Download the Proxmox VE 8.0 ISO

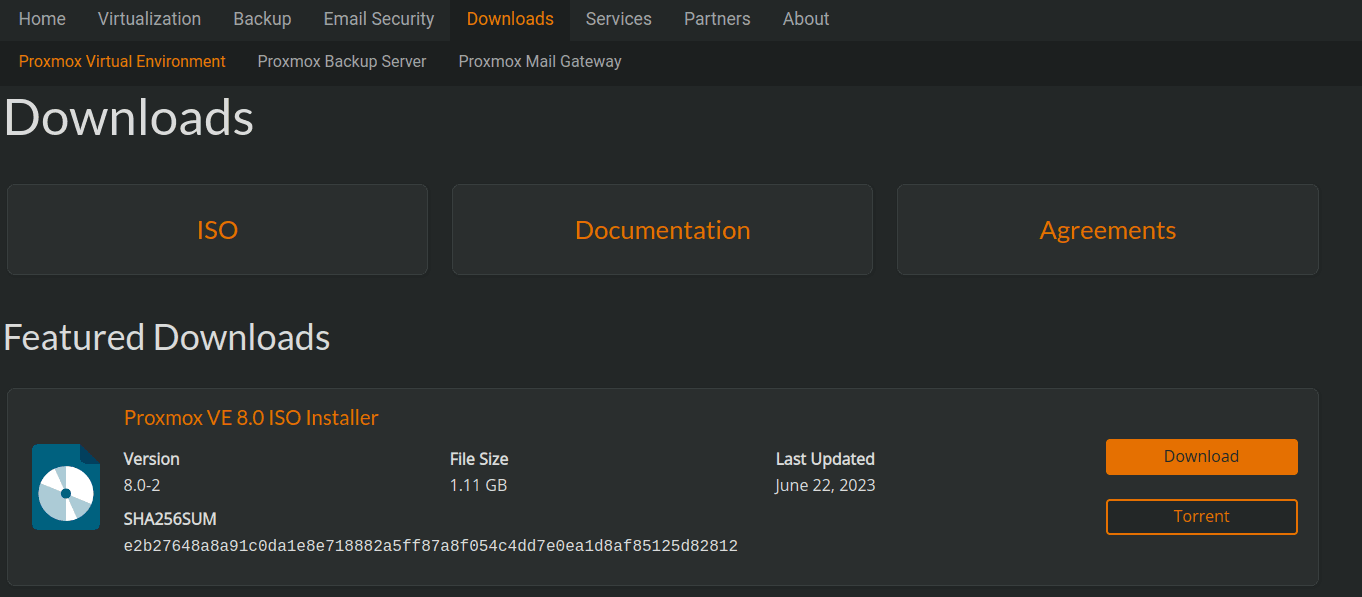[x=1201, y=457]
